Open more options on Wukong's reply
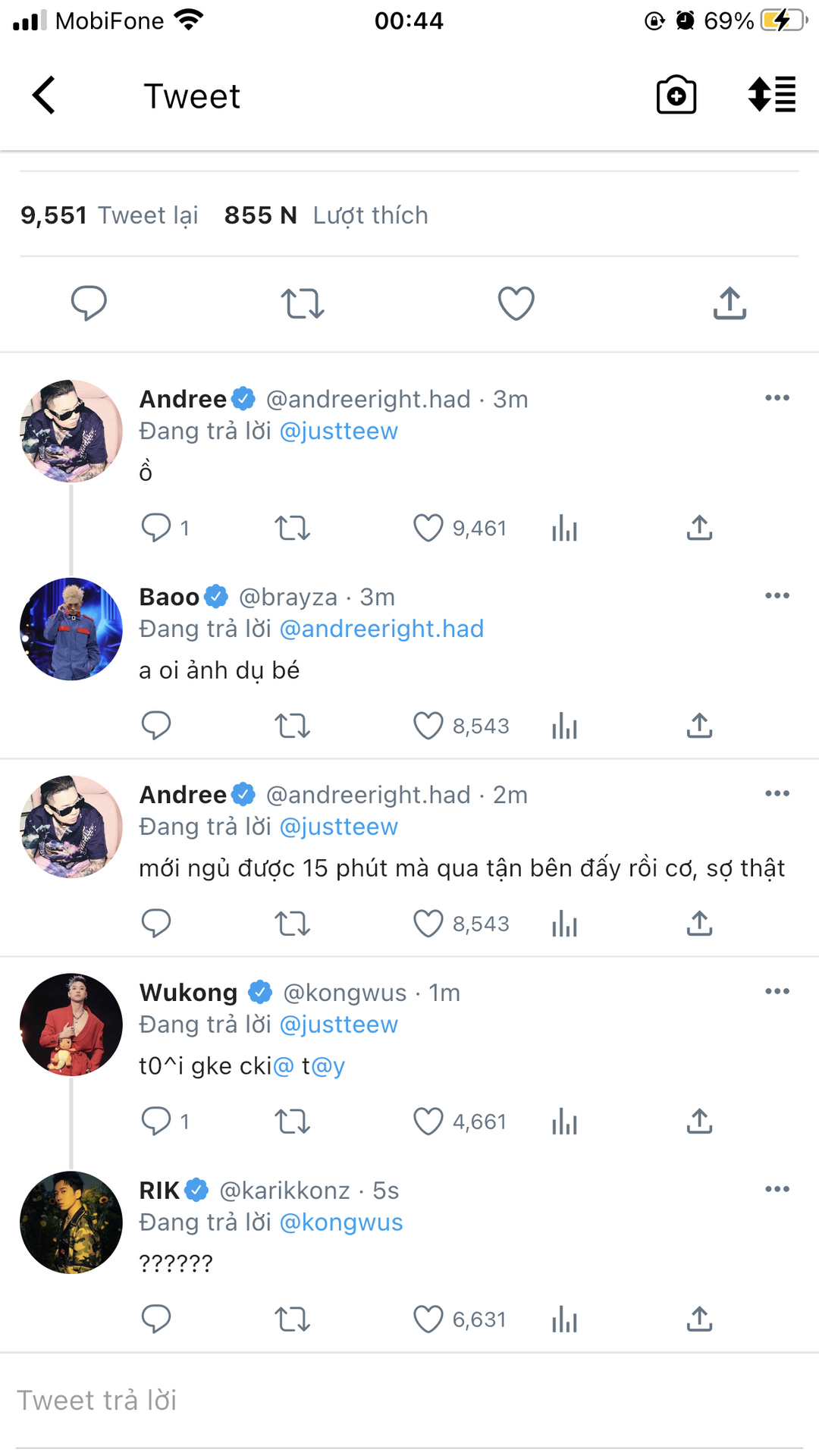Screen dimensions: 819x1456 [777, 992]
